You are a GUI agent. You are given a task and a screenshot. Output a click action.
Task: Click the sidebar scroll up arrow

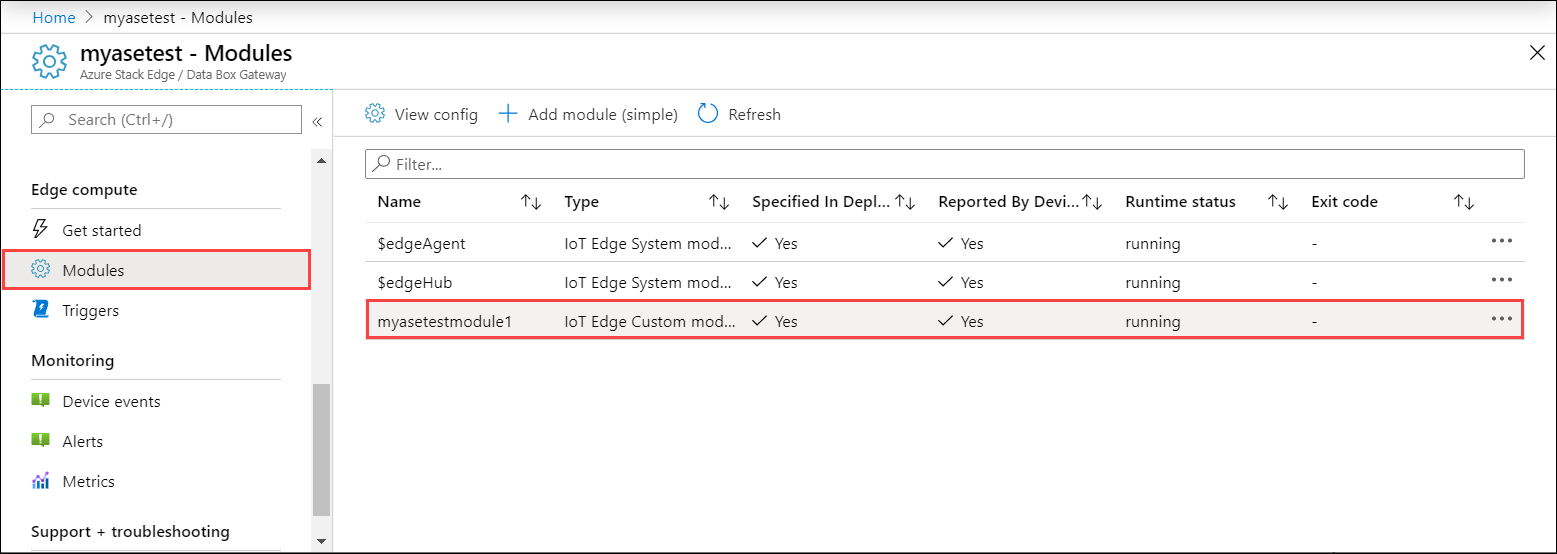coord(321,160)
